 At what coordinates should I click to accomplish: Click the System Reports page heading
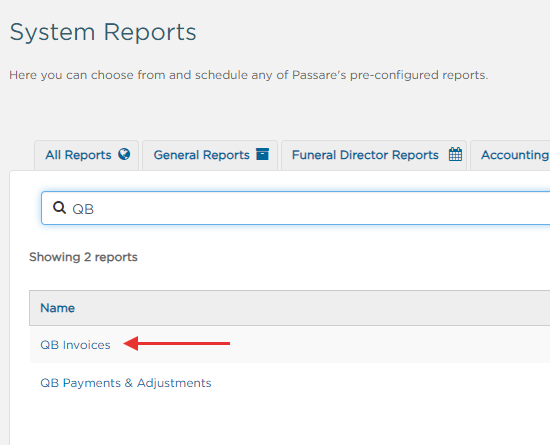[103, 32]
